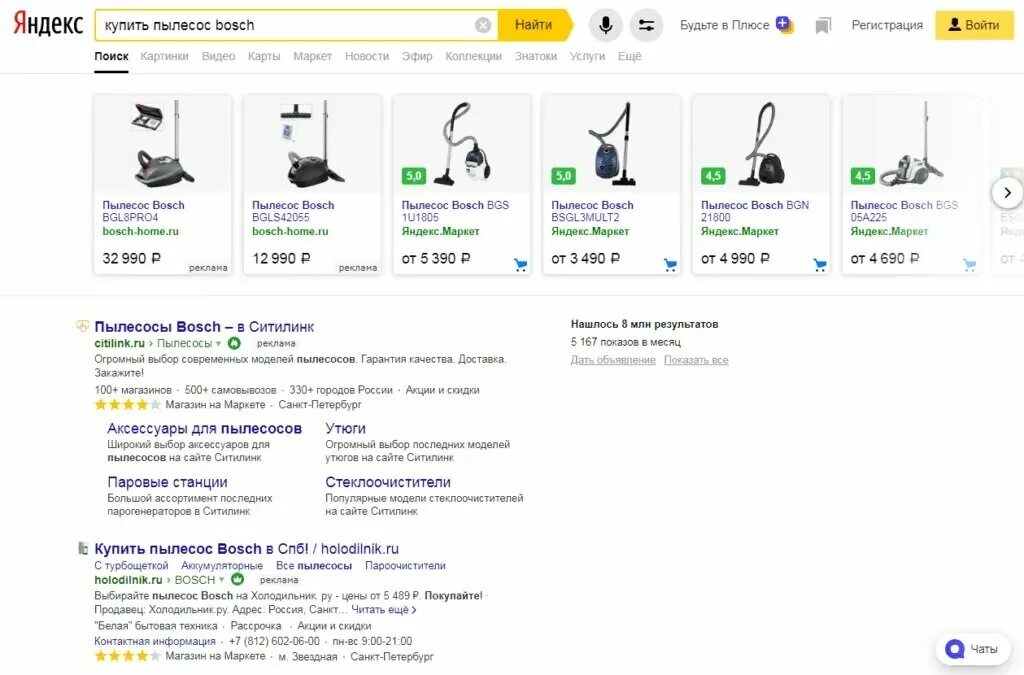Switch to the Карты tab
Viewport: 1024px width, 675px height.
pos(264,56)
